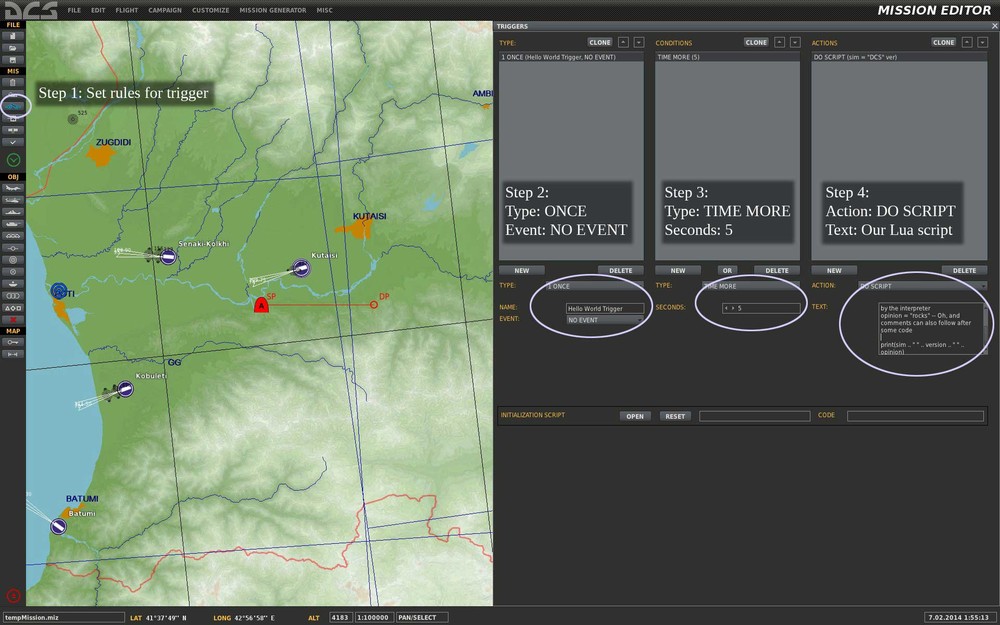Select the Kutaisi airfield marker on the map
The image size is (1000, 625).
(301, 268)
